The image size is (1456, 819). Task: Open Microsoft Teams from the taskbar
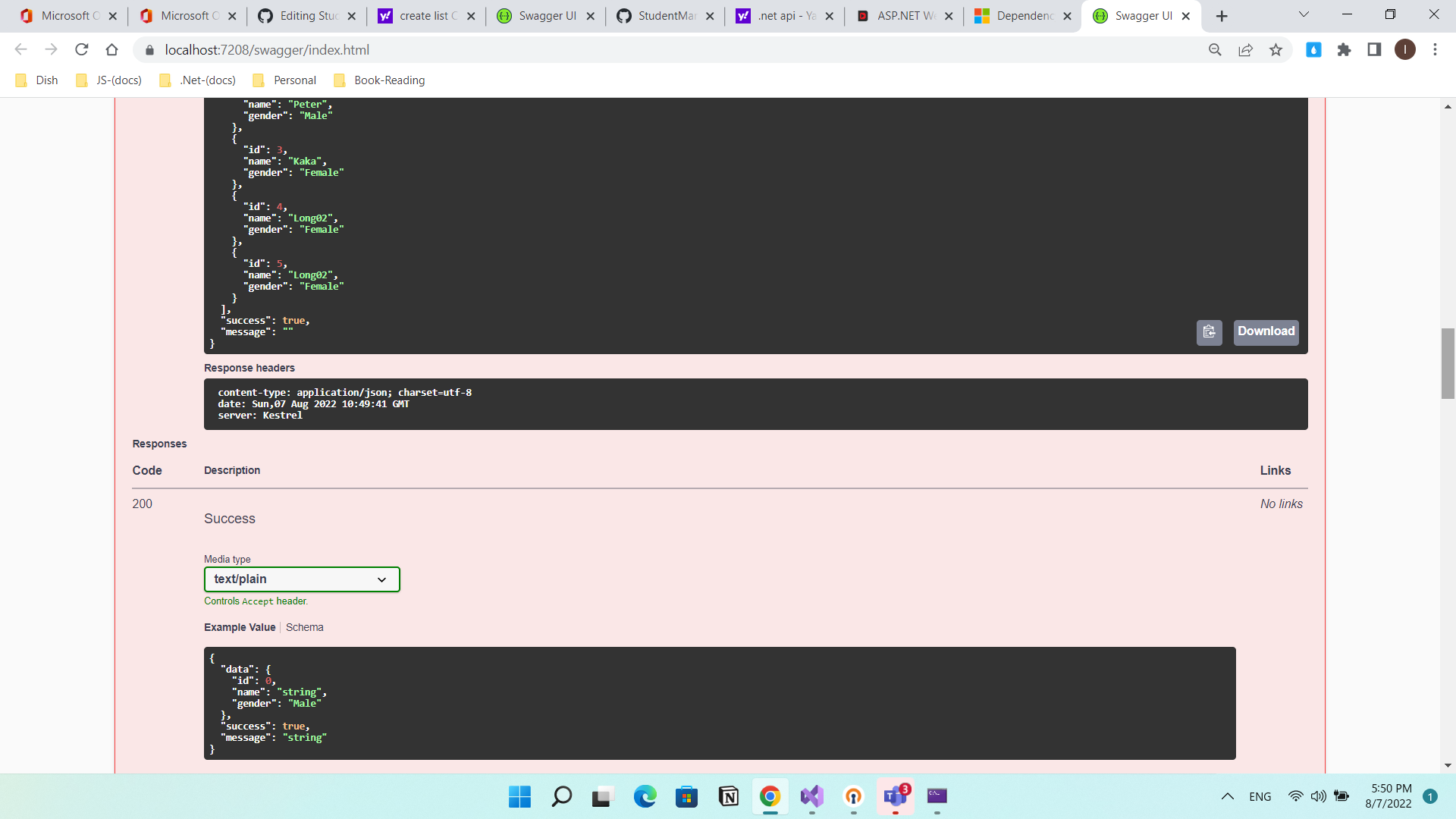coord(894,797)
